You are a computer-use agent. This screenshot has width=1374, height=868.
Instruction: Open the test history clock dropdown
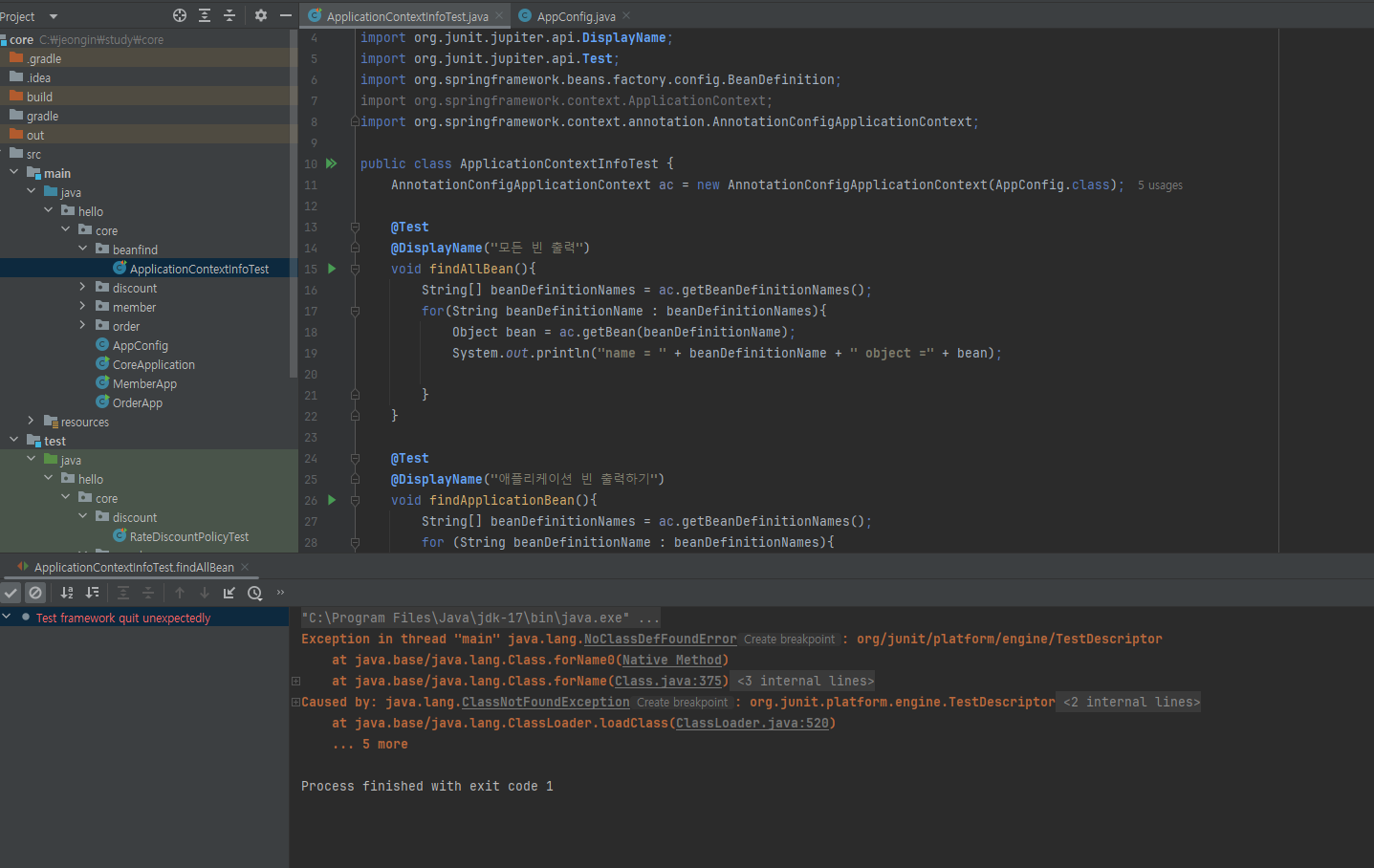(255, 593)
